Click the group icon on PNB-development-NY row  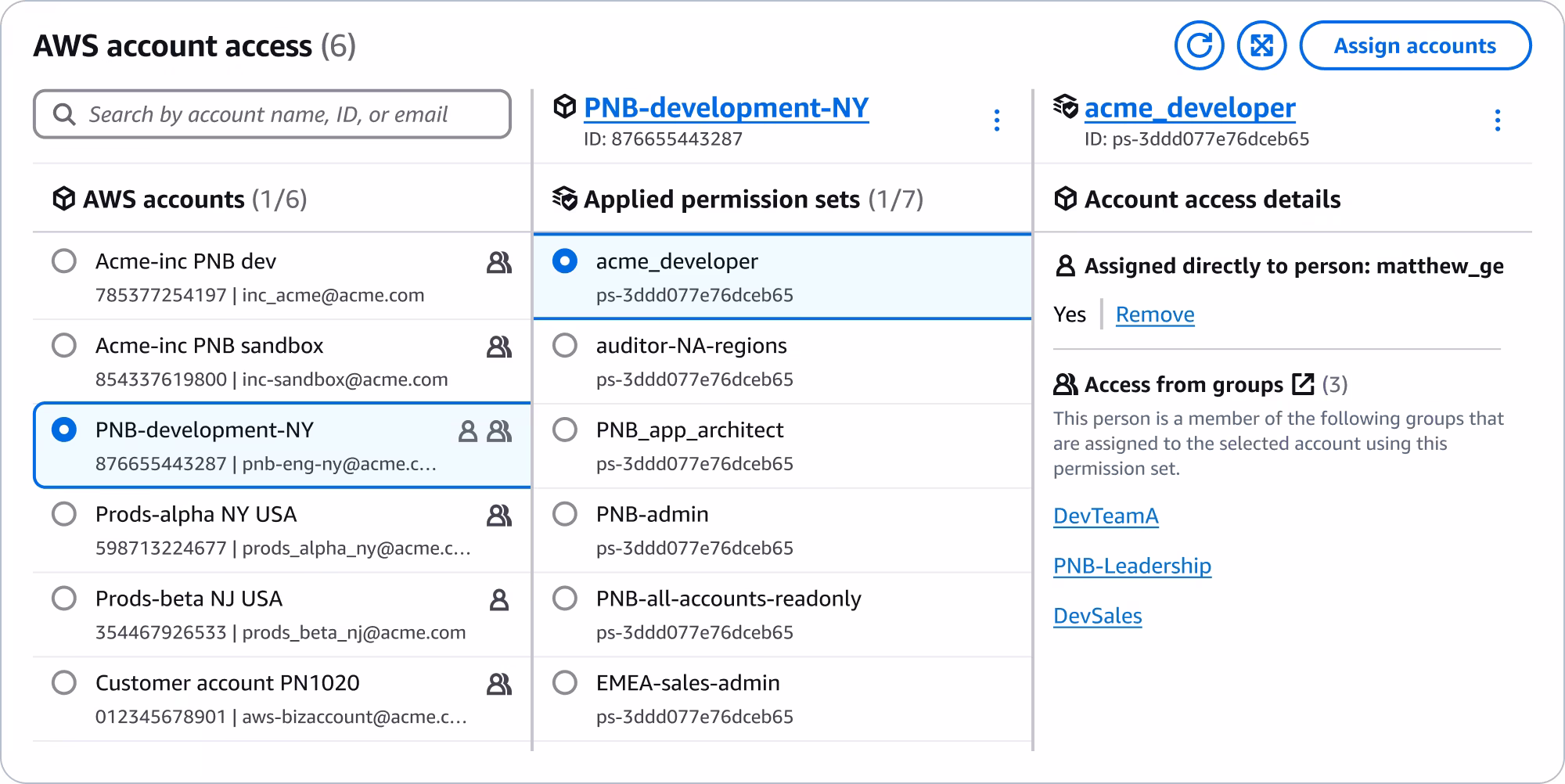pos(499,431)
